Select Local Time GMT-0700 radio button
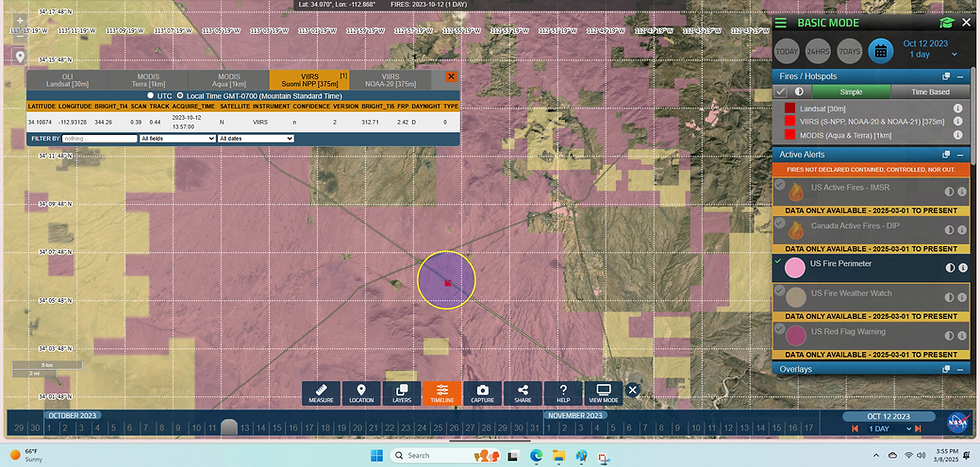This screenshot has height=467, width=980. click(181, 96)
